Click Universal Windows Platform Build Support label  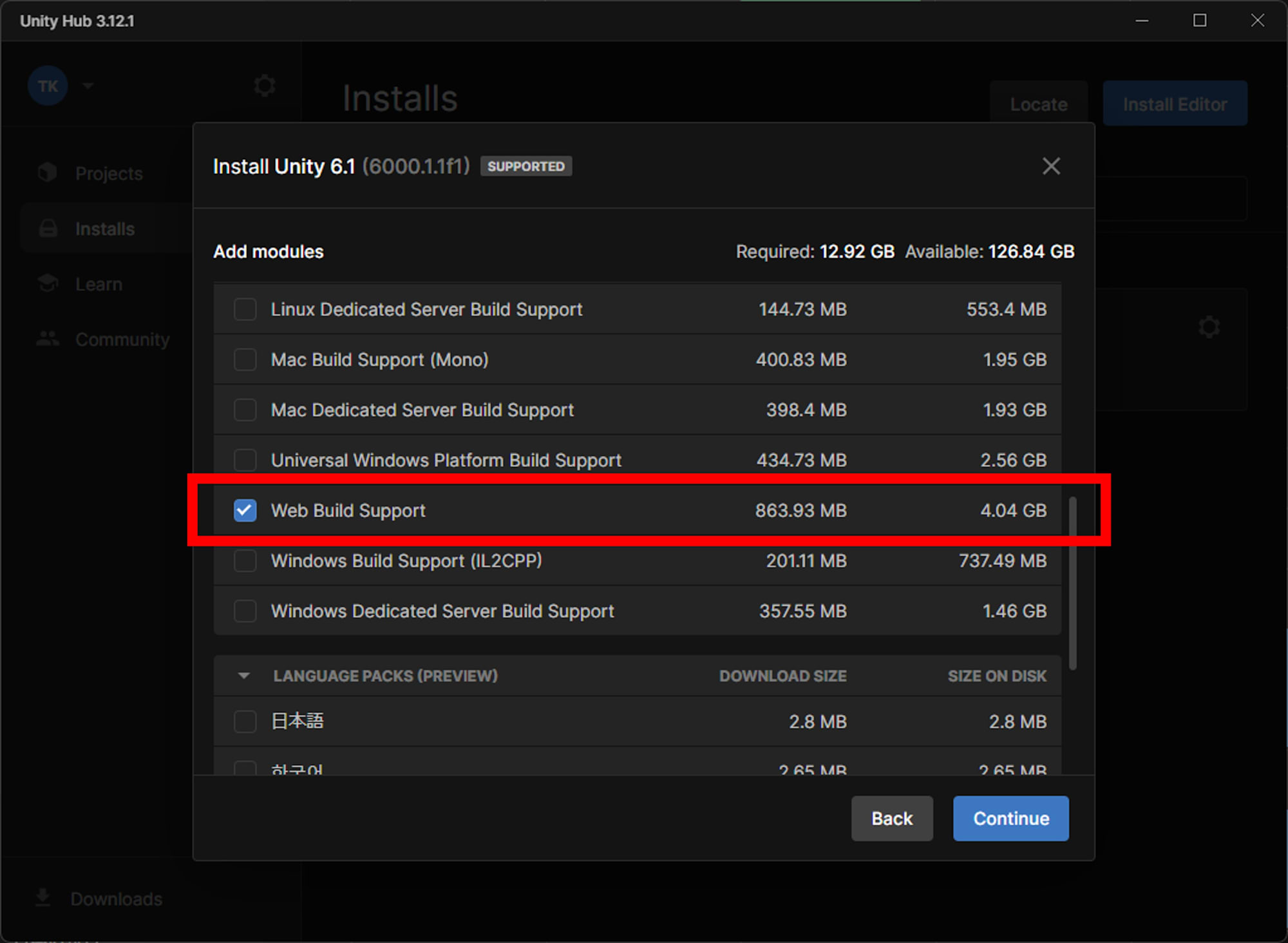[446, 460]
